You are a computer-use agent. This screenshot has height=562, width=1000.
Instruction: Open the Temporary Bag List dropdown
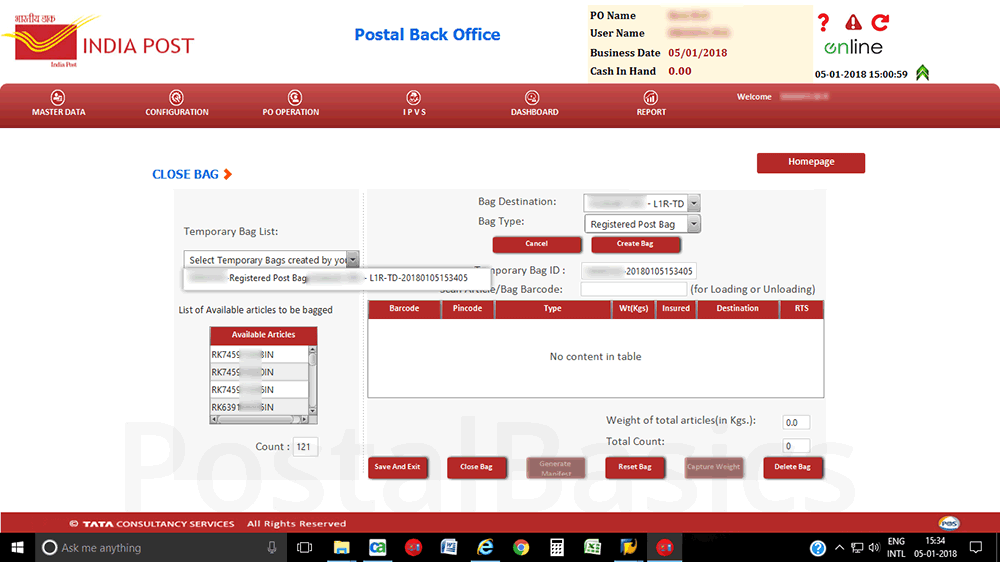352,260
